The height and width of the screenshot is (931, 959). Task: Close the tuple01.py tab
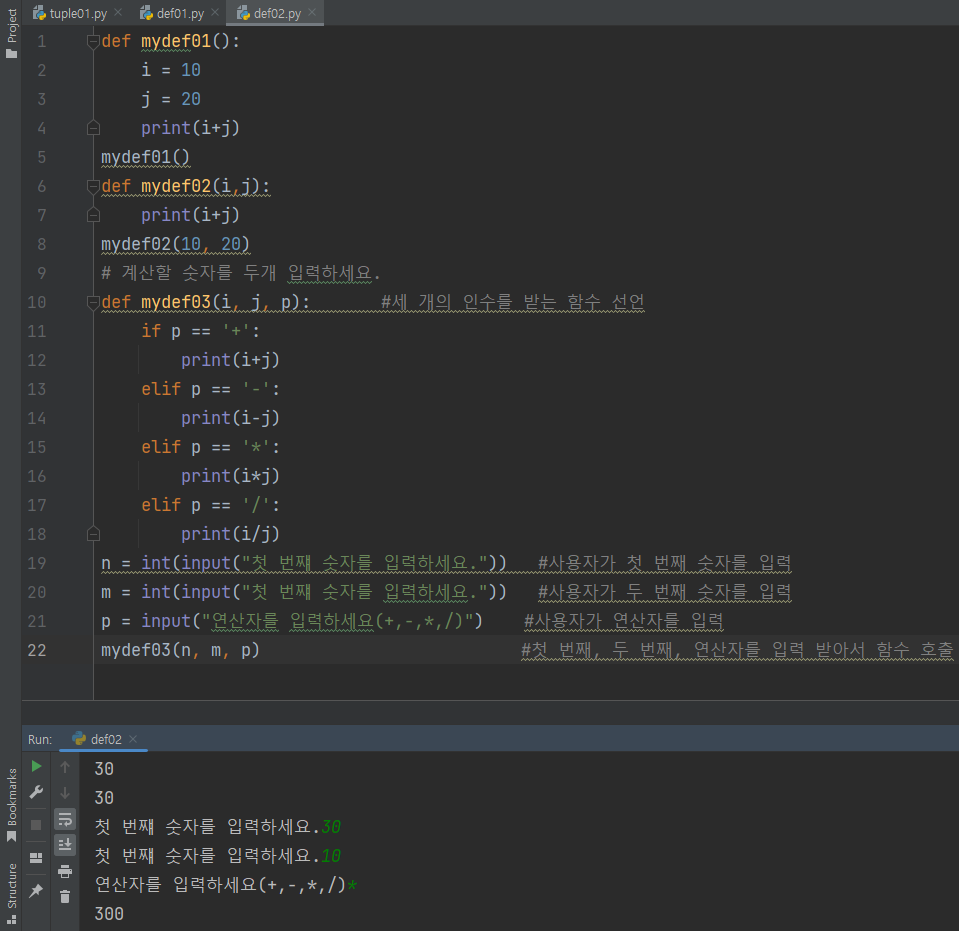[118, 12]
